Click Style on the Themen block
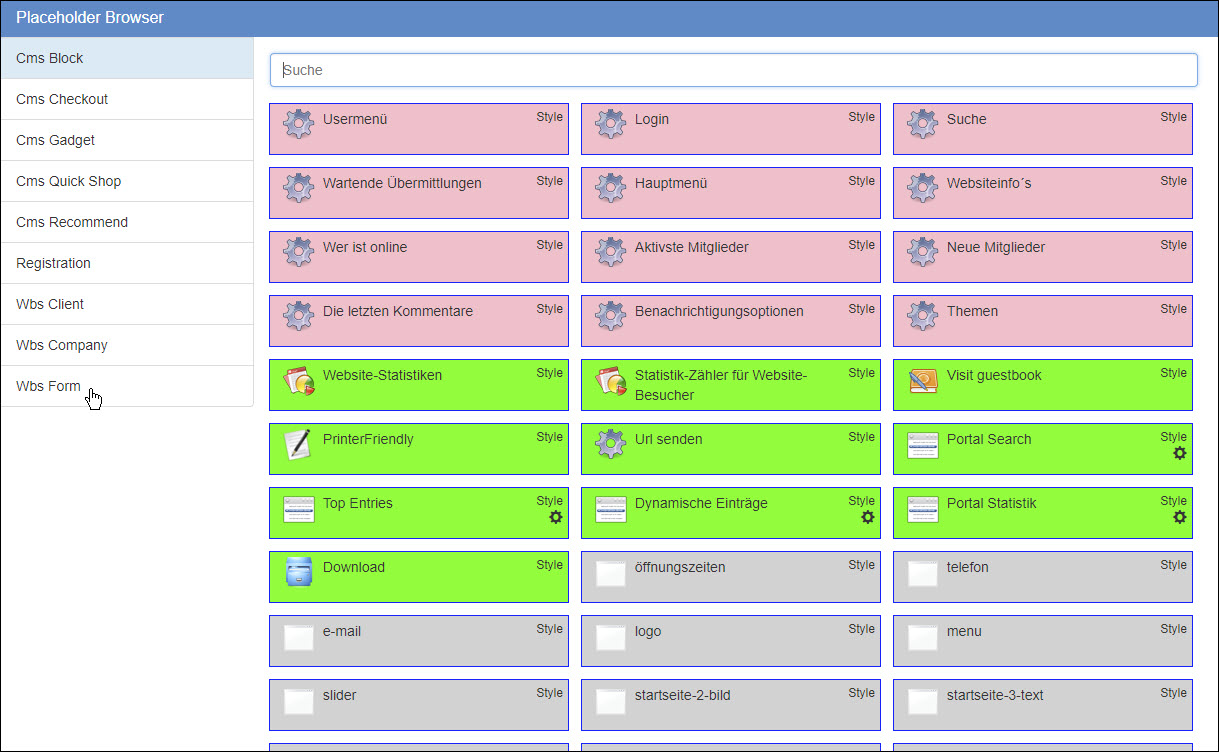The image size is (1219, 752). [1174, 309]
